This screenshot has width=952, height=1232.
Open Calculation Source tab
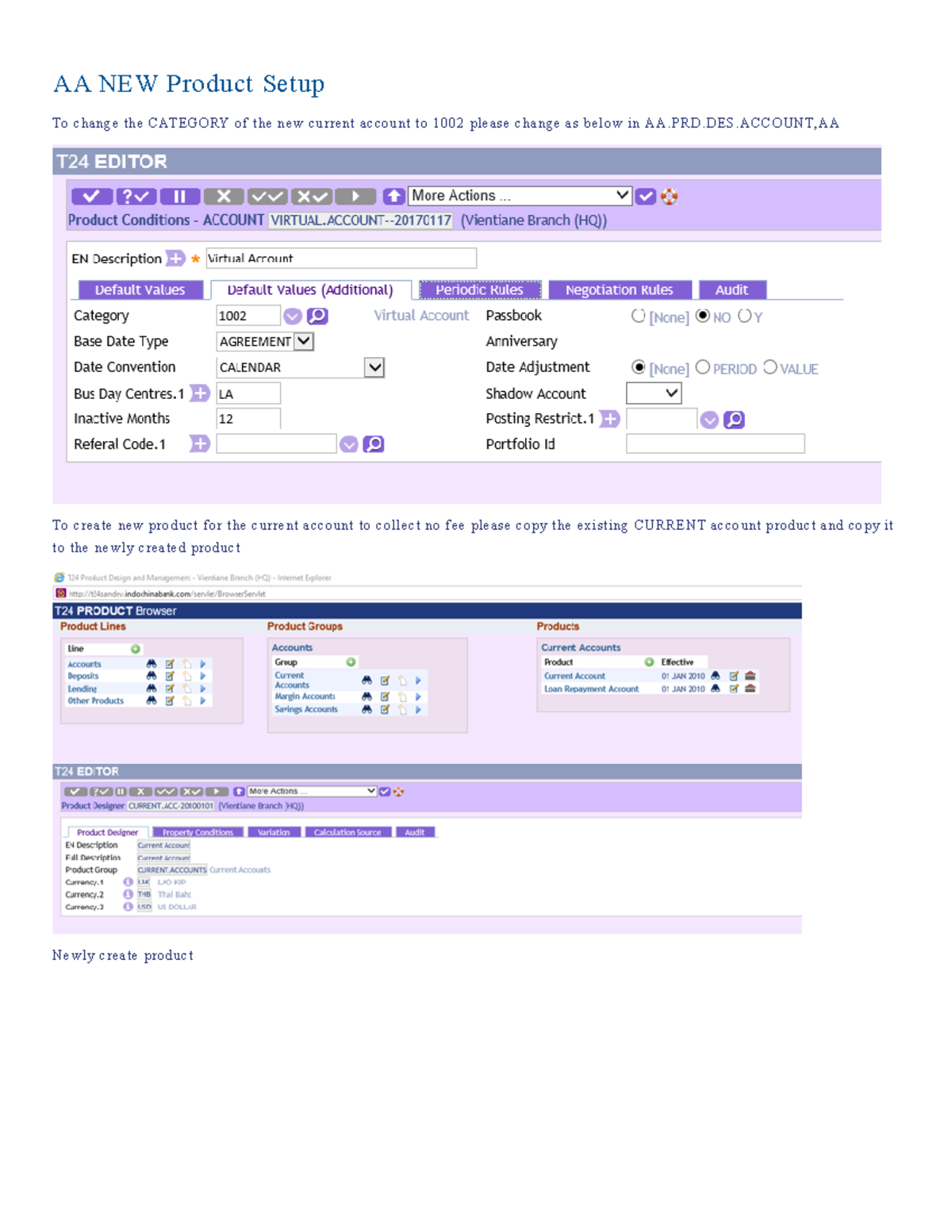347,832
